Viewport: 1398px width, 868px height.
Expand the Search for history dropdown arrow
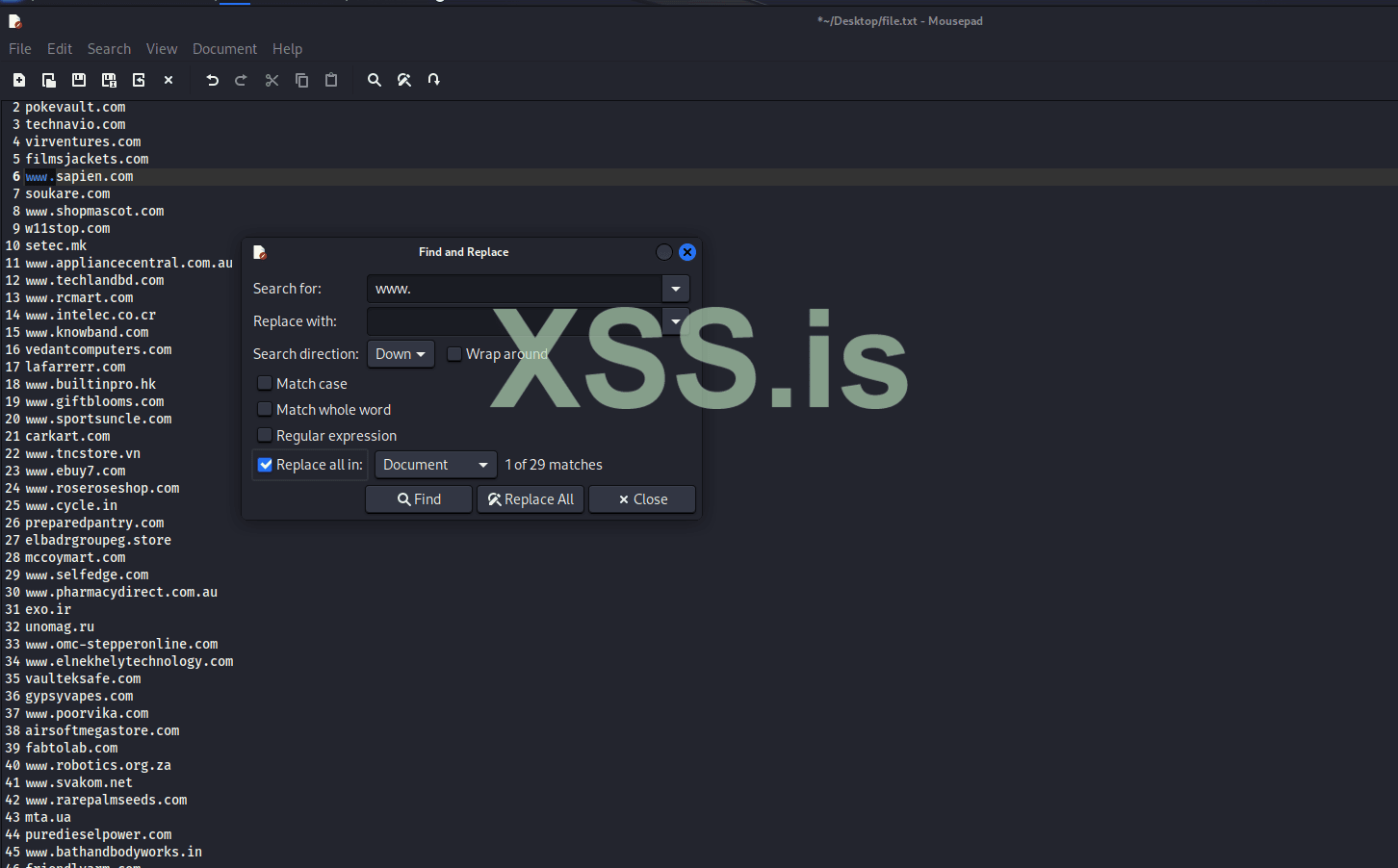[x=676, y=289]
